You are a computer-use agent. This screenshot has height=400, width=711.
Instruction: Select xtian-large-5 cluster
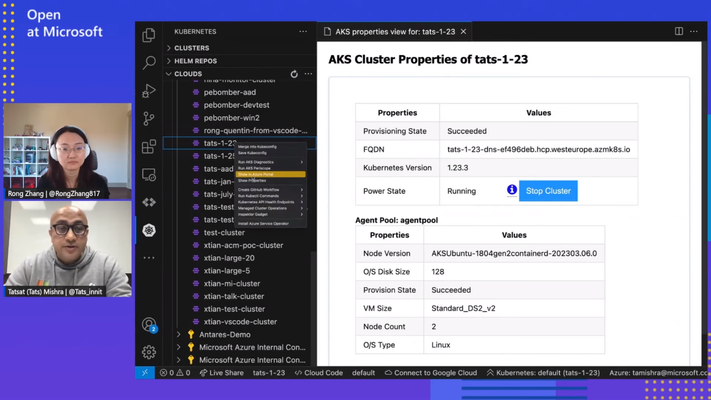tap(227, 270)
